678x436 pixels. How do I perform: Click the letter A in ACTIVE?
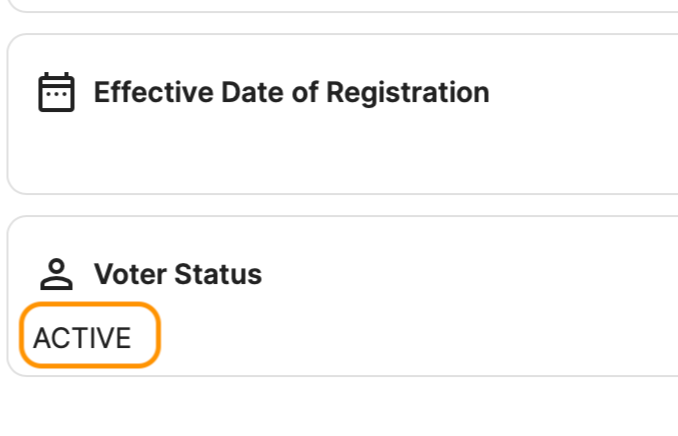pyautogui.click(x=42, y=338)
